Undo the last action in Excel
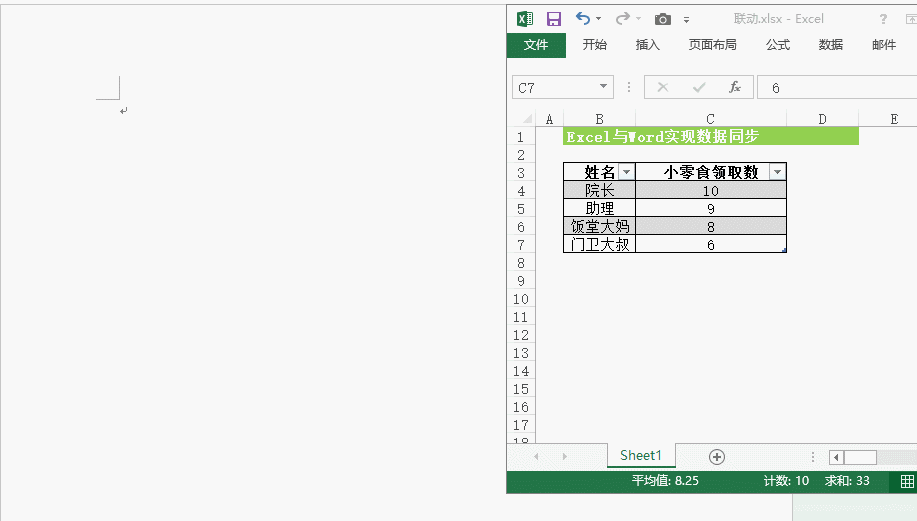Image resolution: width=917 pixels, height=521 pixels. point(582,19)
